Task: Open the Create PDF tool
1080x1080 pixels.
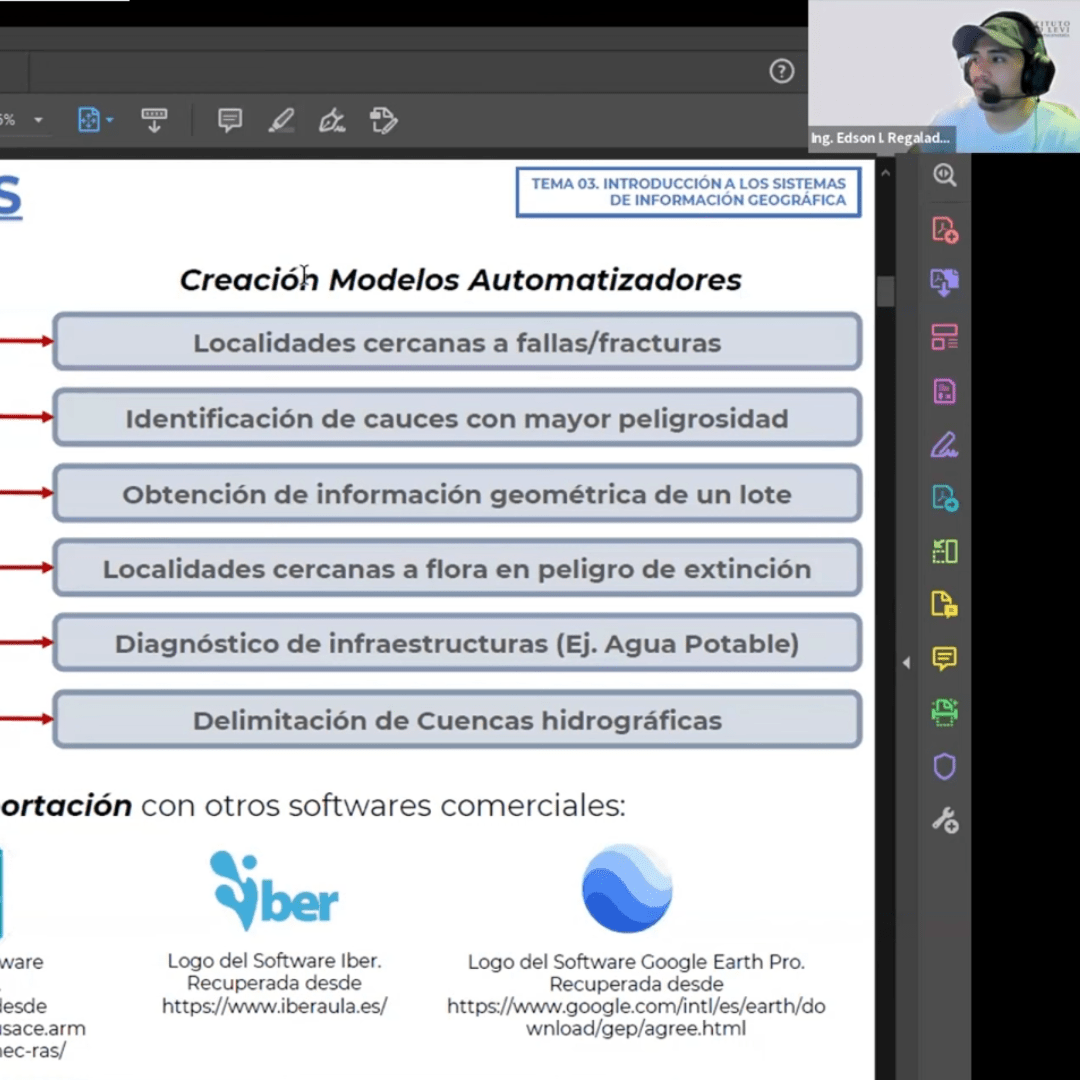Action: (x=945, y=230)
